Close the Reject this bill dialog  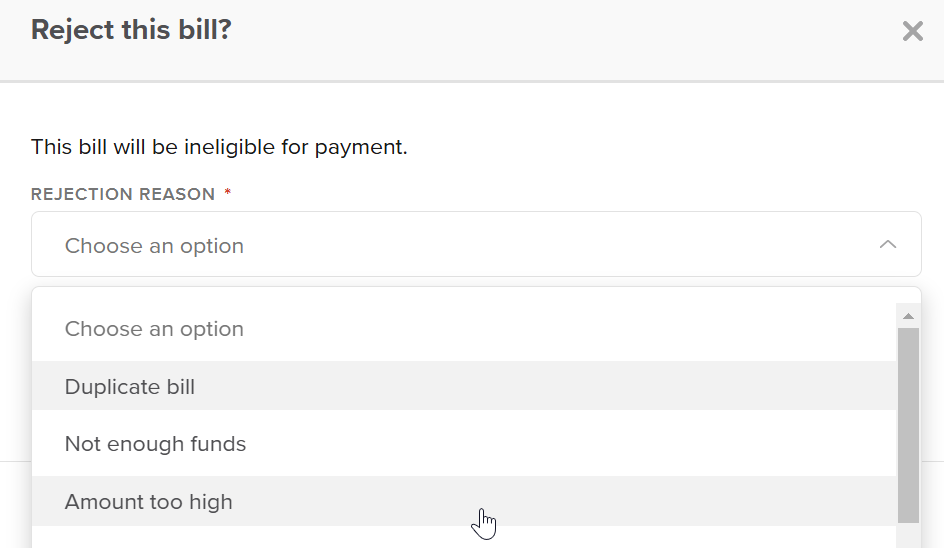click(x=912, y=32)
